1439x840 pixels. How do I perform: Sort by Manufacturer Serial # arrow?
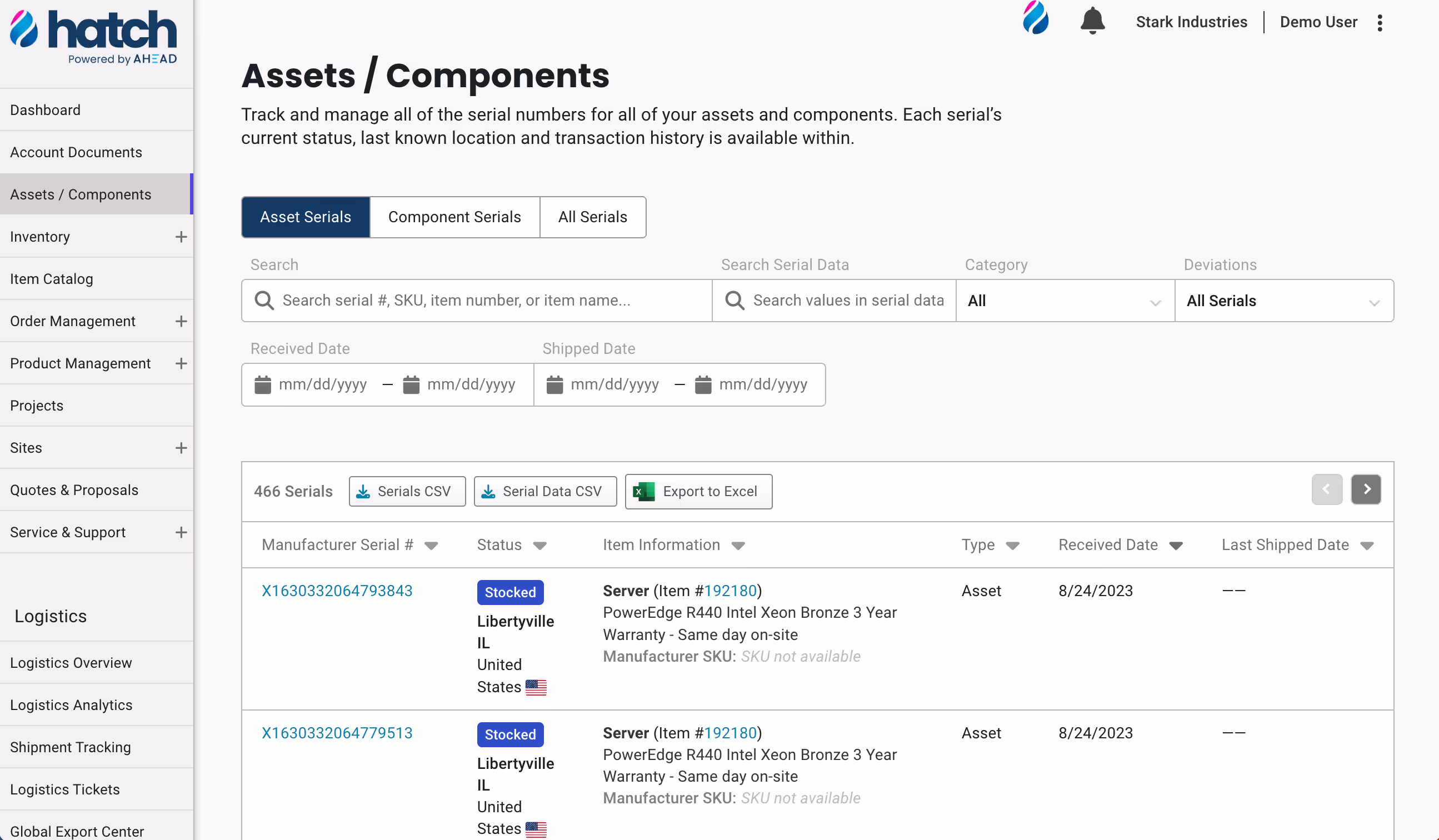point(432,546)
